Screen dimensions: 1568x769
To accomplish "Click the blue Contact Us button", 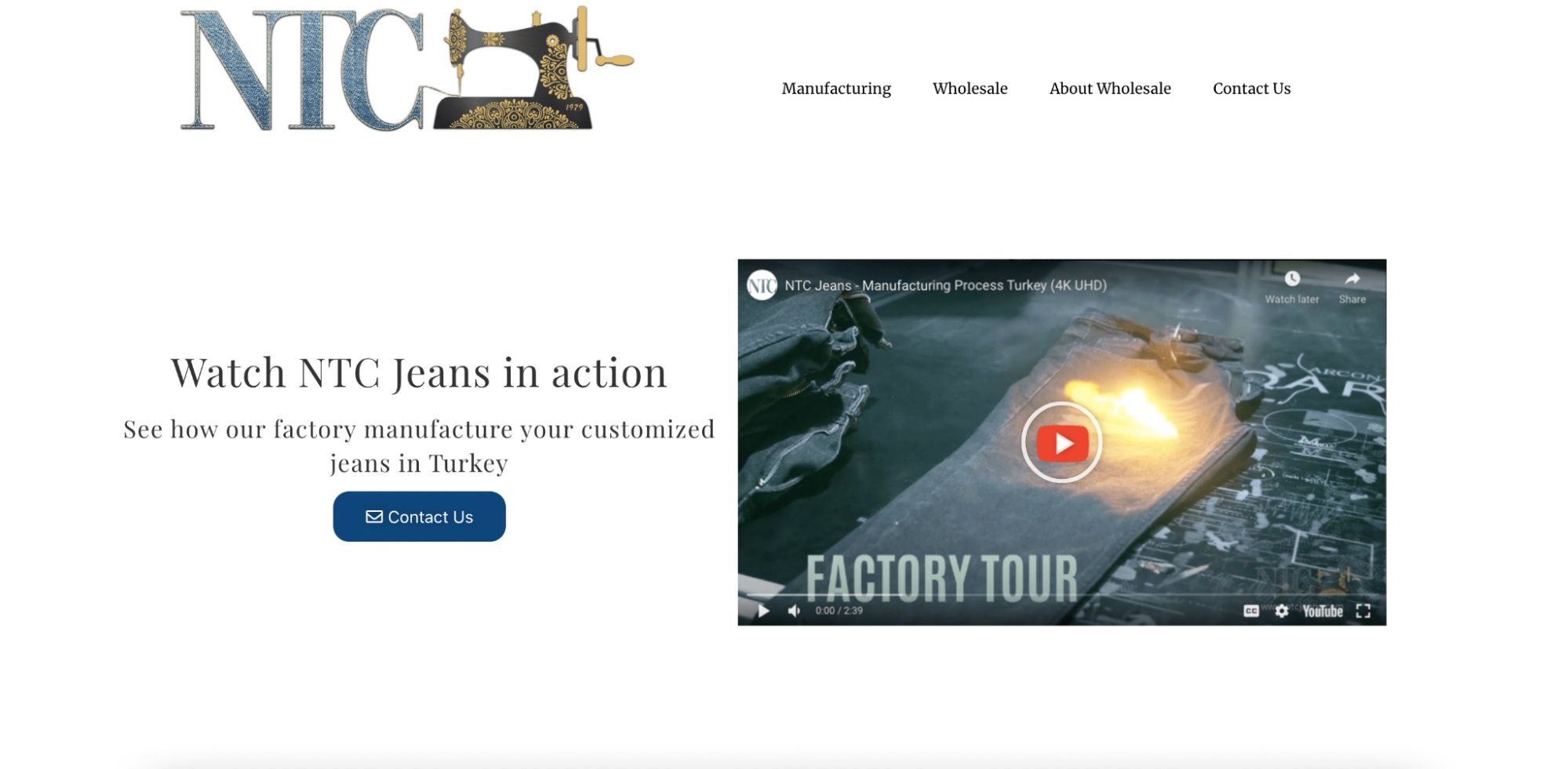I will click(x=420, y=517).
